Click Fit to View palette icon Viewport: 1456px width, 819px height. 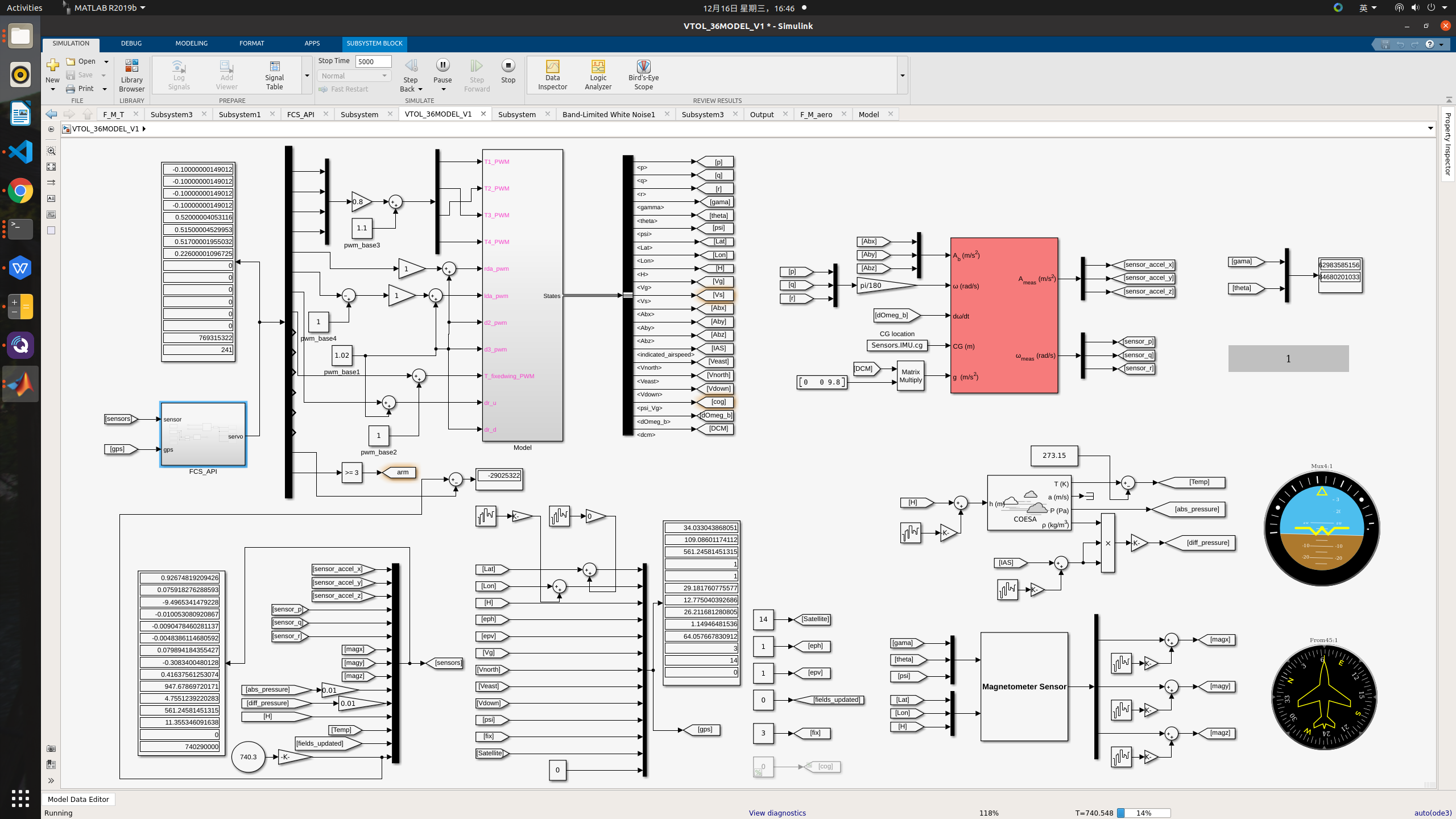tap(51, 167)
